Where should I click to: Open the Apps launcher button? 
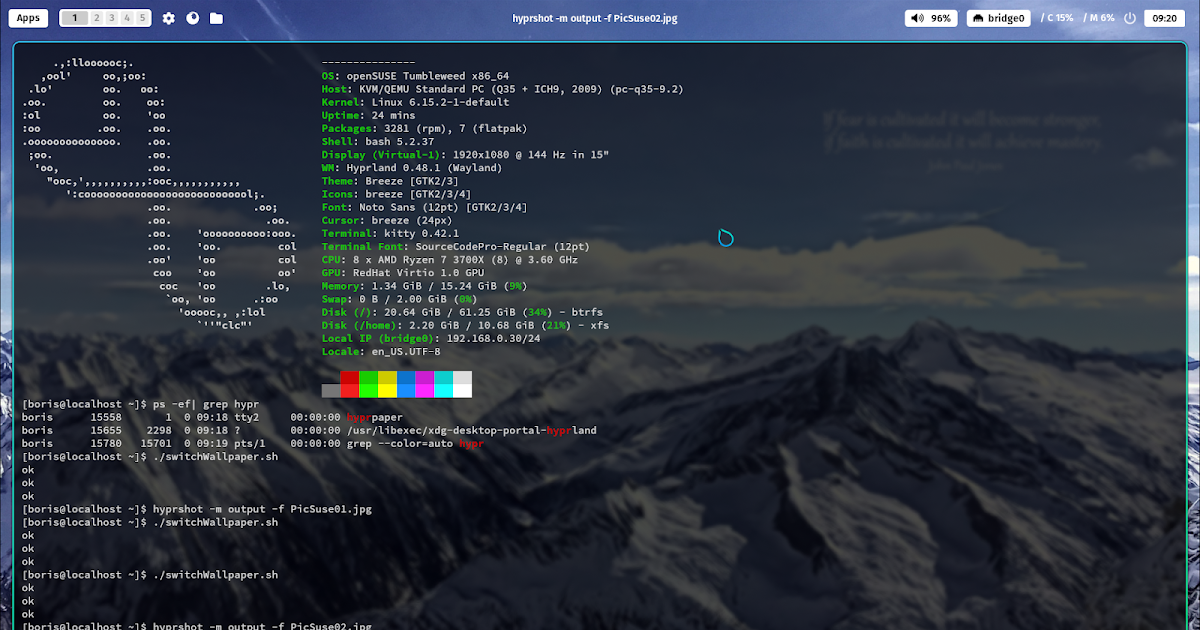coord(29,18)
